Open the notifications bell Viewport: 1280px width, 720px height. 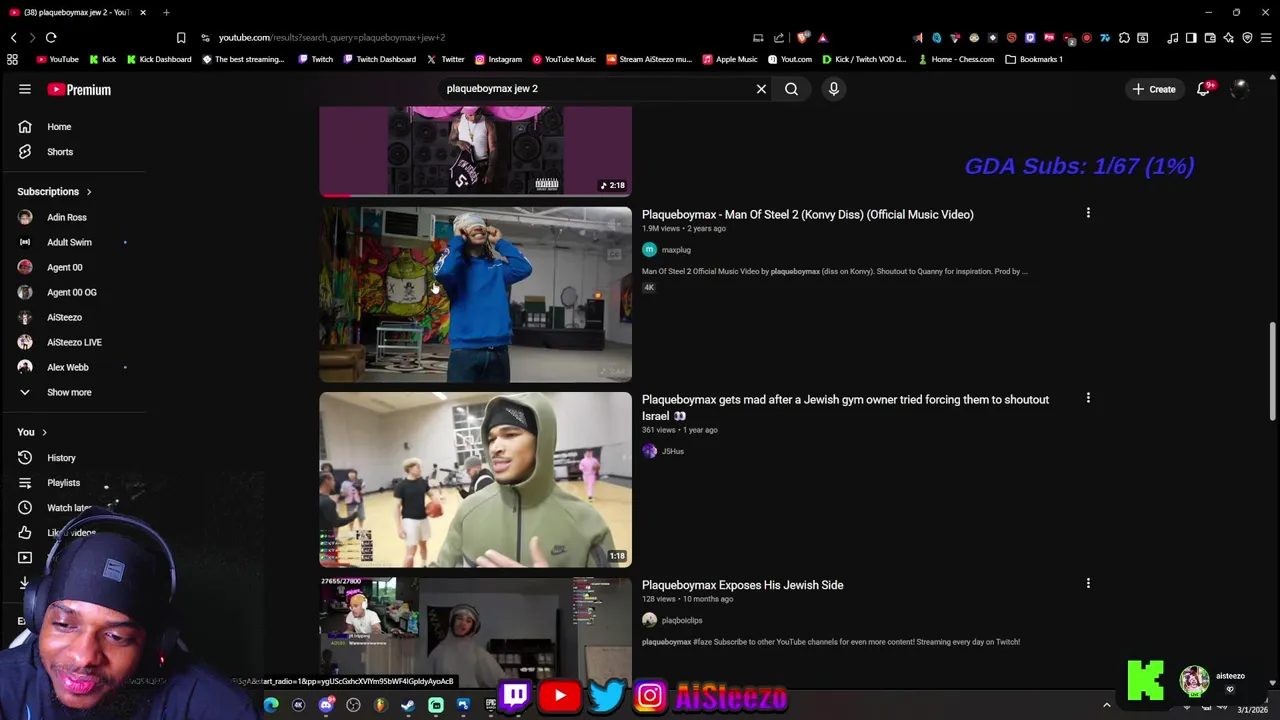(1204, 89)
